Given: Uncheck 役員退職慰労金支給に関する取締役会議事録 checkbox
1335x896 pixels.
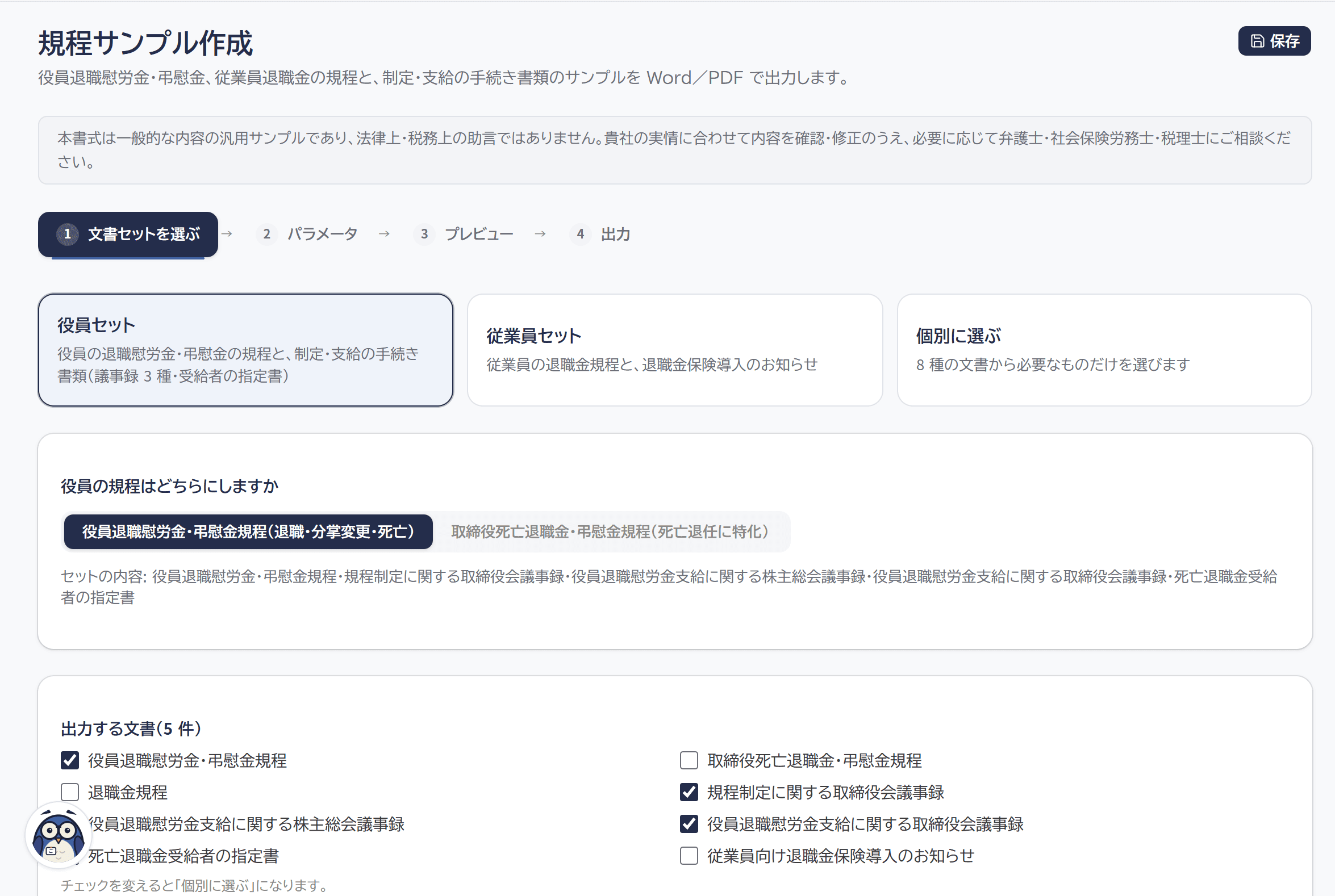Looking at the screenshot, I should click(x=689, y=824).
